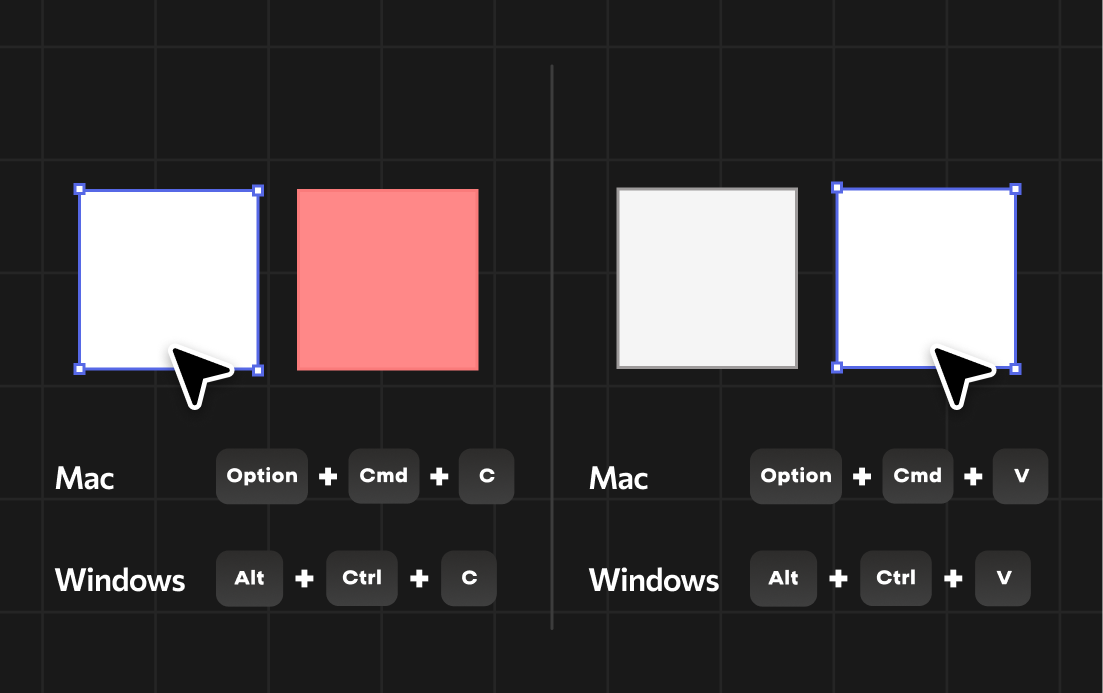This screenshot has height=693, width=1103.
Task: Click the pink square
Action: point(388,279)
